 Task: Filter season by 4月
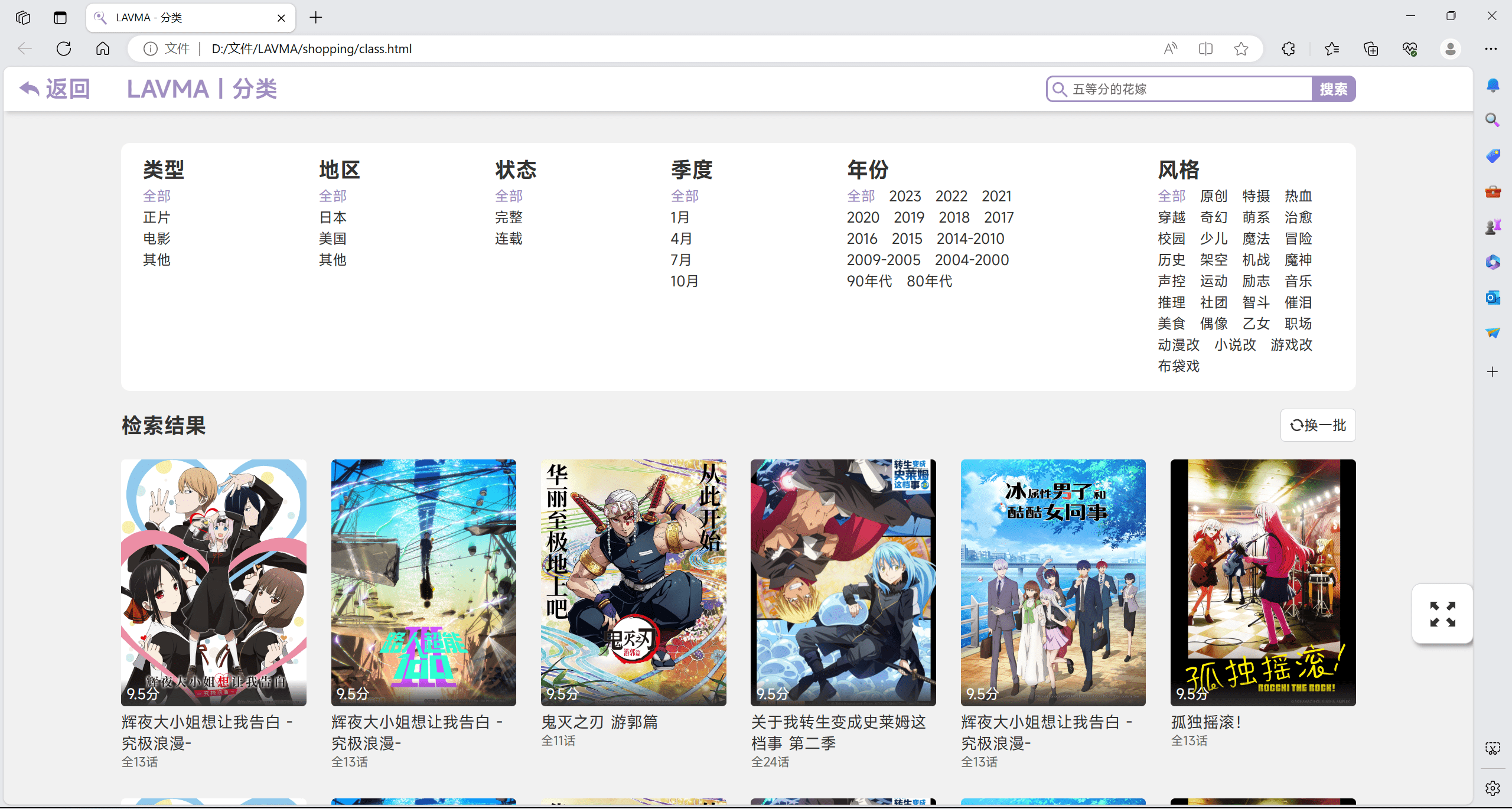click(x=681, y=239)
